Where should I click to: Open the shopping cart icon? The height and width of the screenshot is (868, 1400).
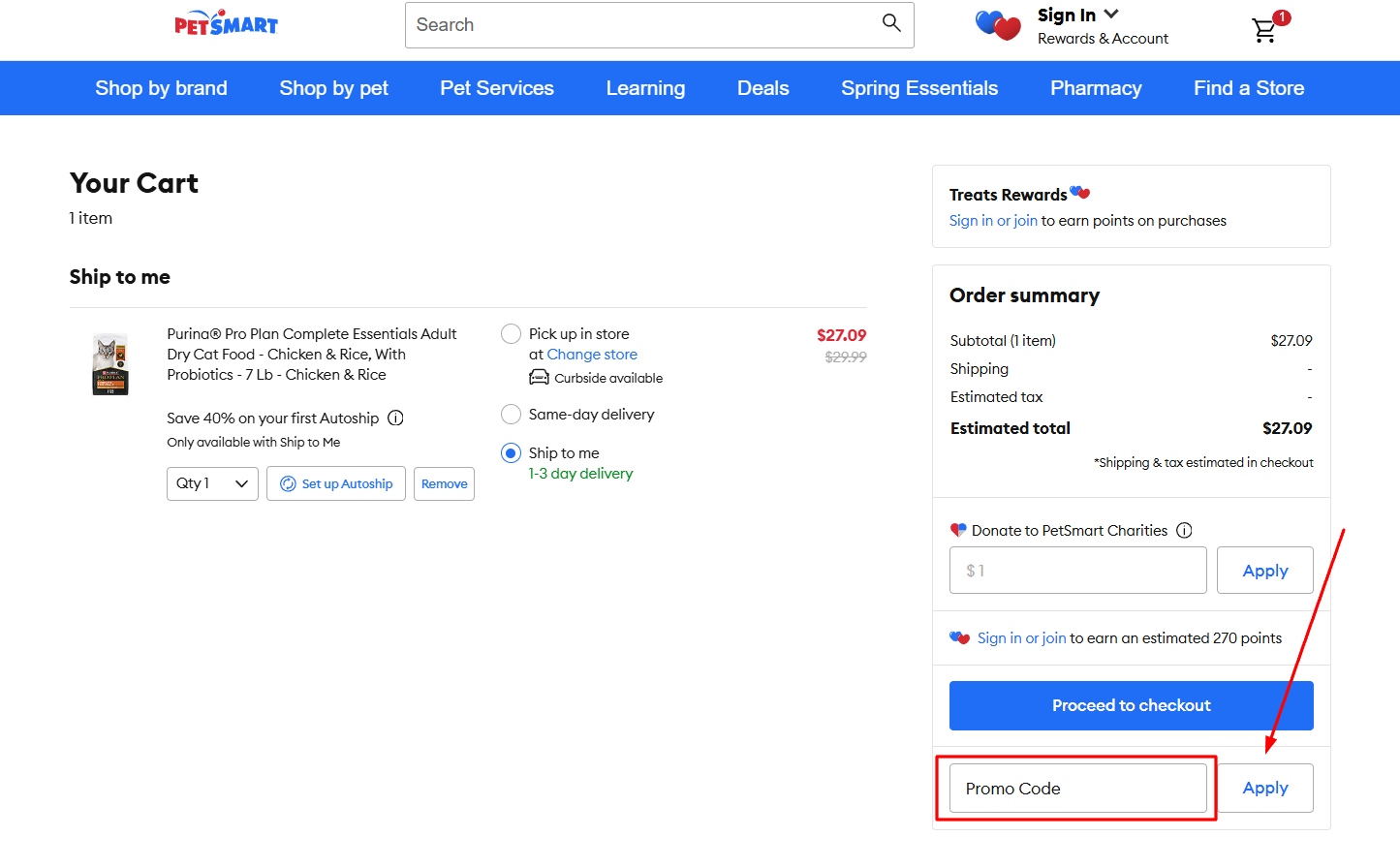1263,30
